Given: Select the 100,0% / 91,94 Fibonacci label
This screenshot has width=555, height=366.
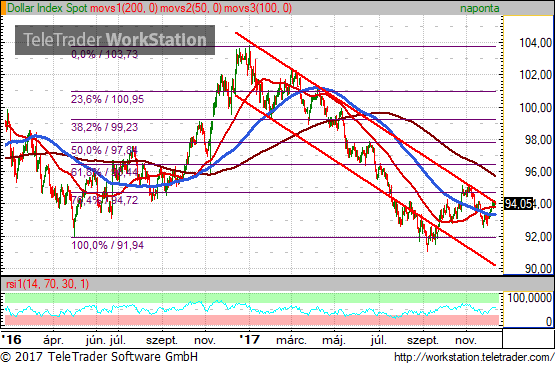Looking at the screenshot, I should [x=108, y=245].
